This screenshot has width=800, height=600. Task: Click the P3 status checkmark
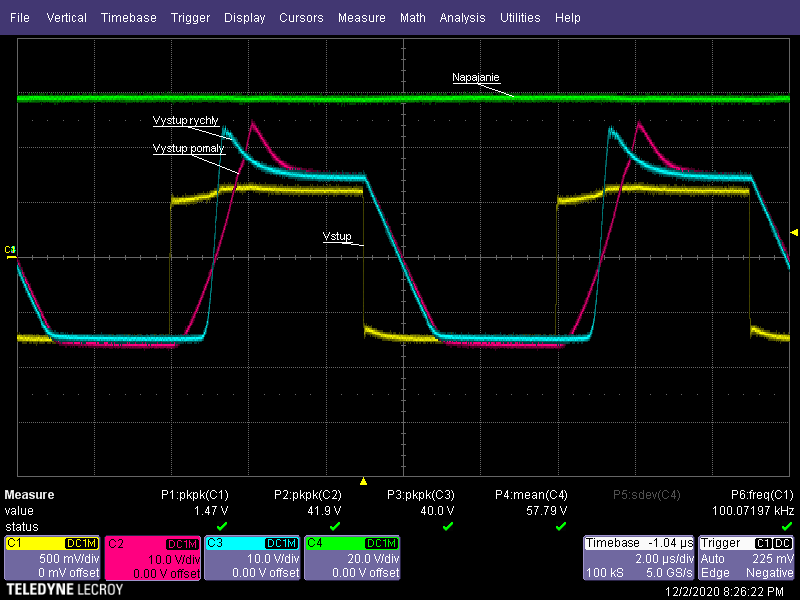448,526
